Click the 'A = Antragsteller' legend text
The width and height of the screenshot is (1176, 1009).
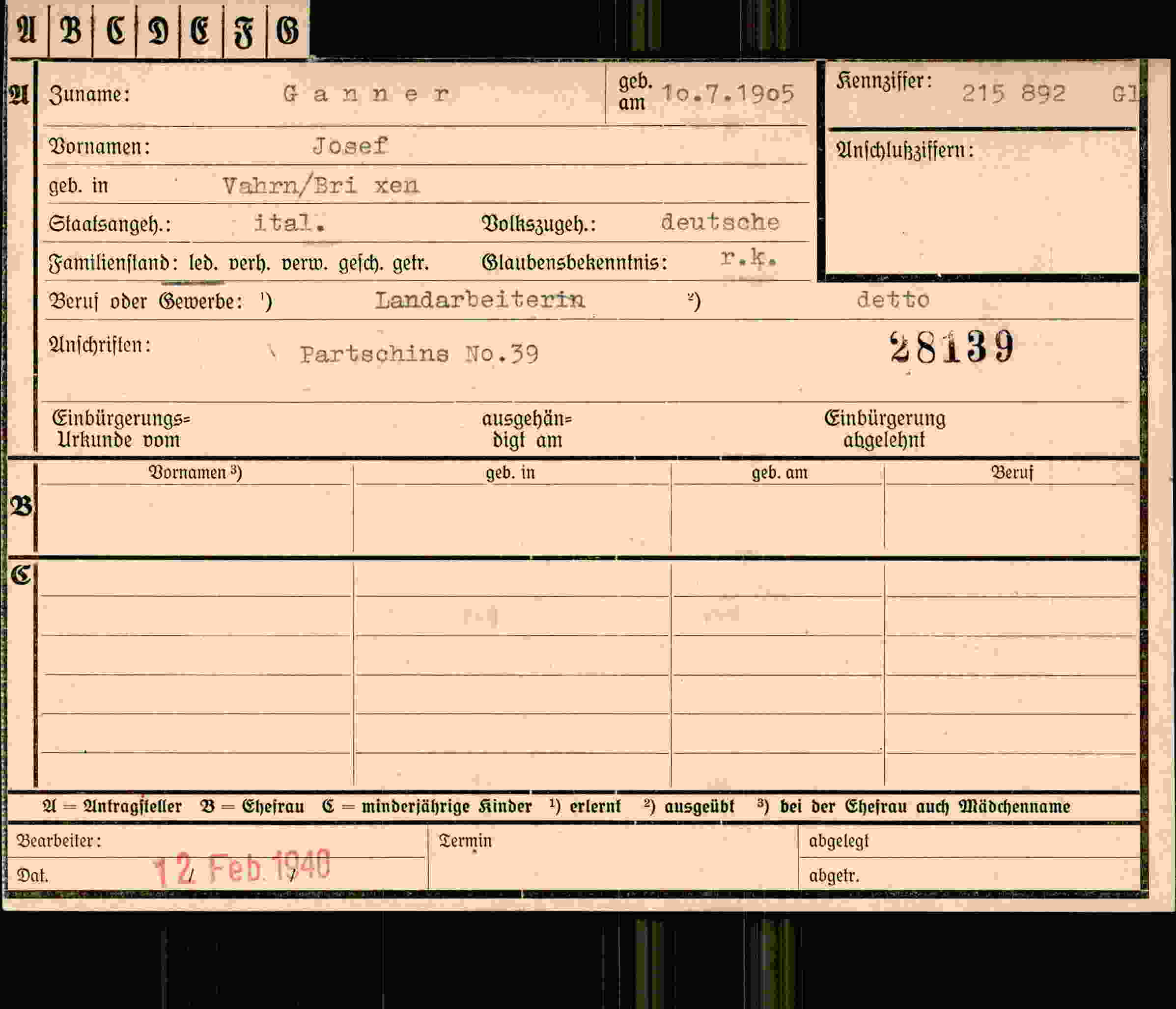coord(112,807)
